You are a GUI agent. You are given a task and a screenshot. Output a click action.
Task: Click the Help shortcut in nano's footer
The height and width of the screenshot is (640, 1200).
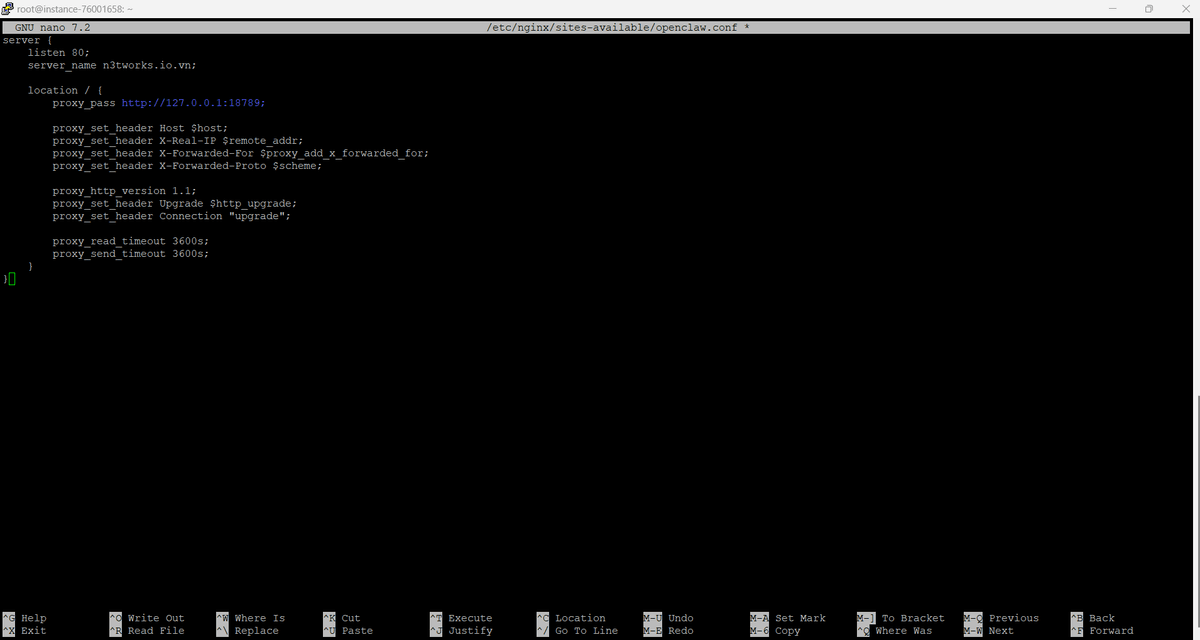[33, 618]
